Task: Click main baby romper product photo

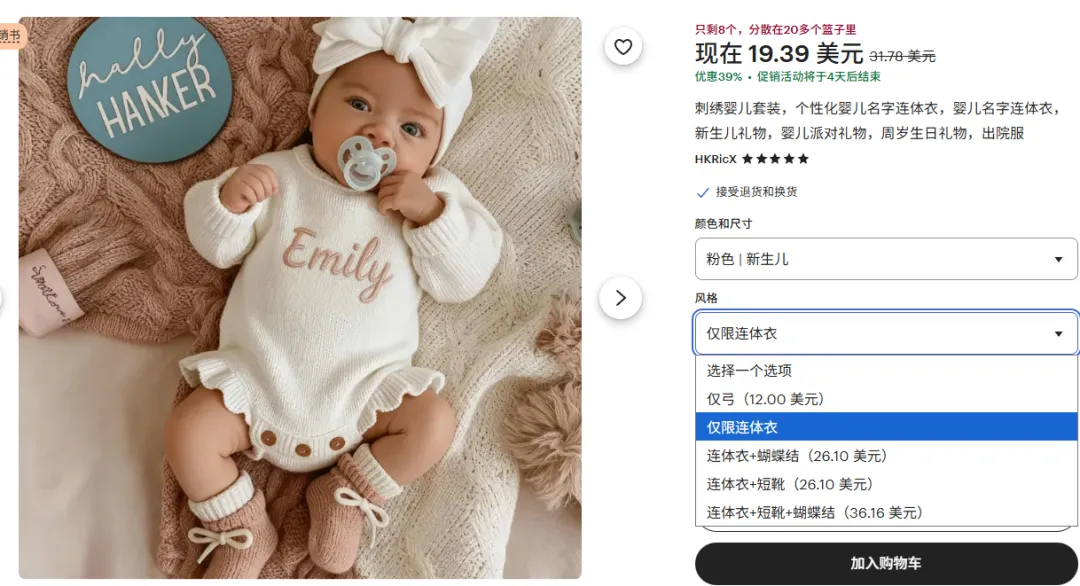Action: point(300,297)
